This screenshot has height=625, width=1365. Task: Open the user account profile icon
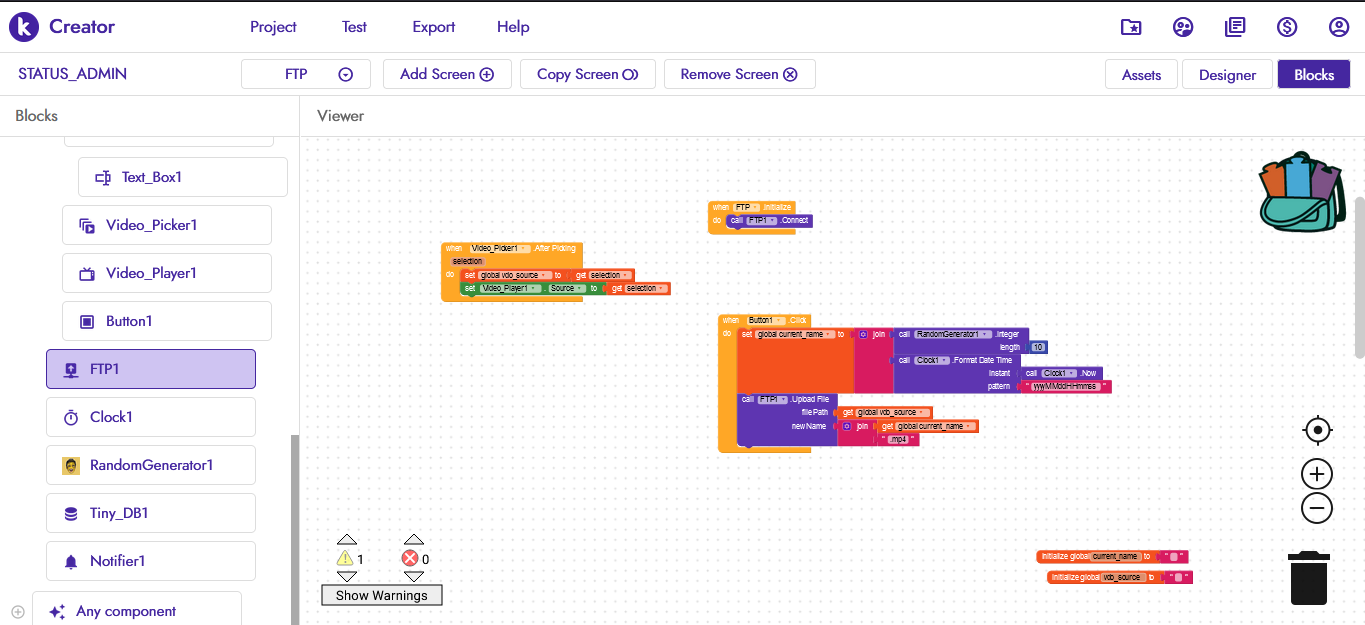pos(1339,27)
